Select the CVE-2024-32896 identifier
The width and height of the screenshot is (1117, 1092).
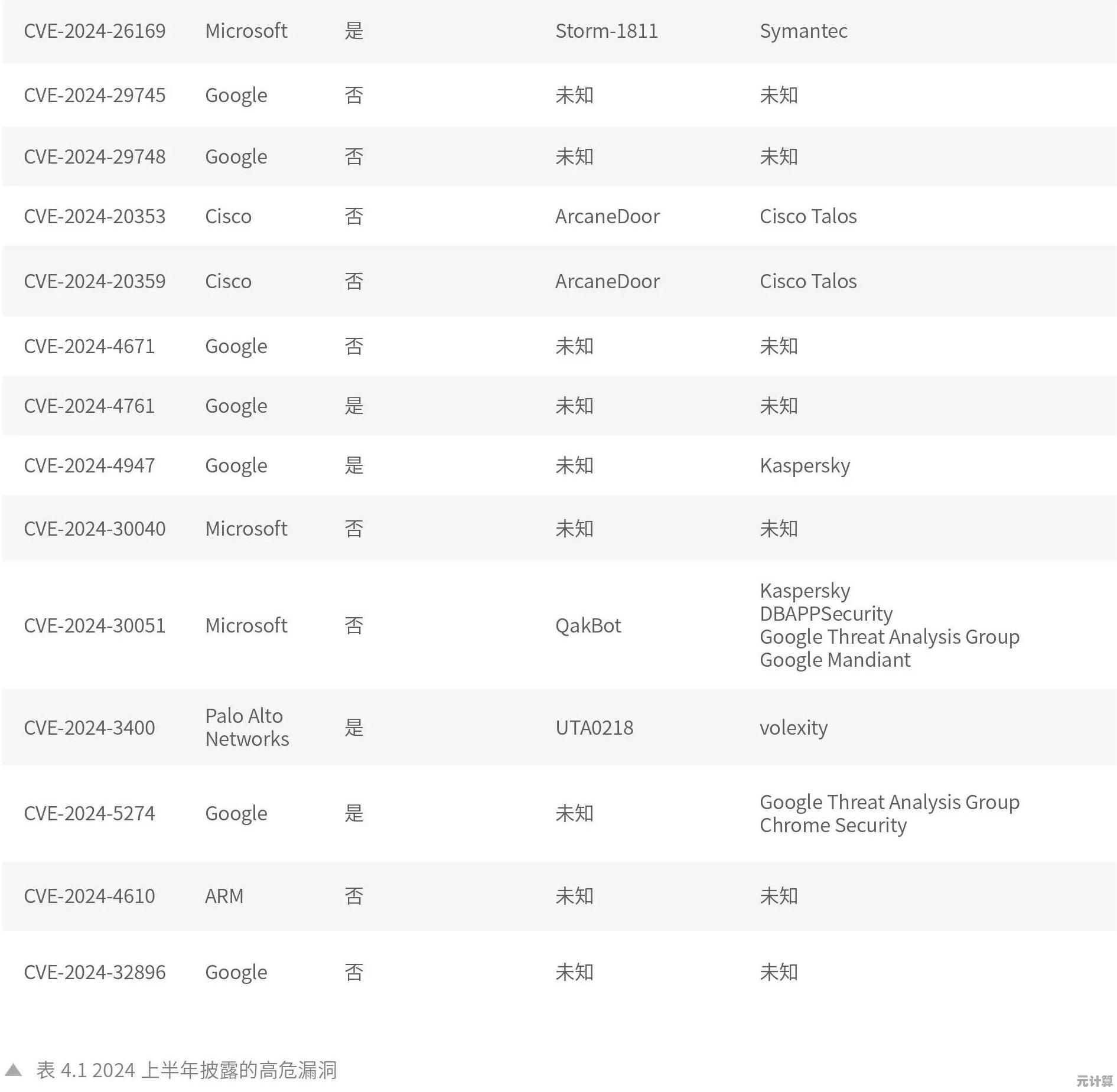pos(95,972)
